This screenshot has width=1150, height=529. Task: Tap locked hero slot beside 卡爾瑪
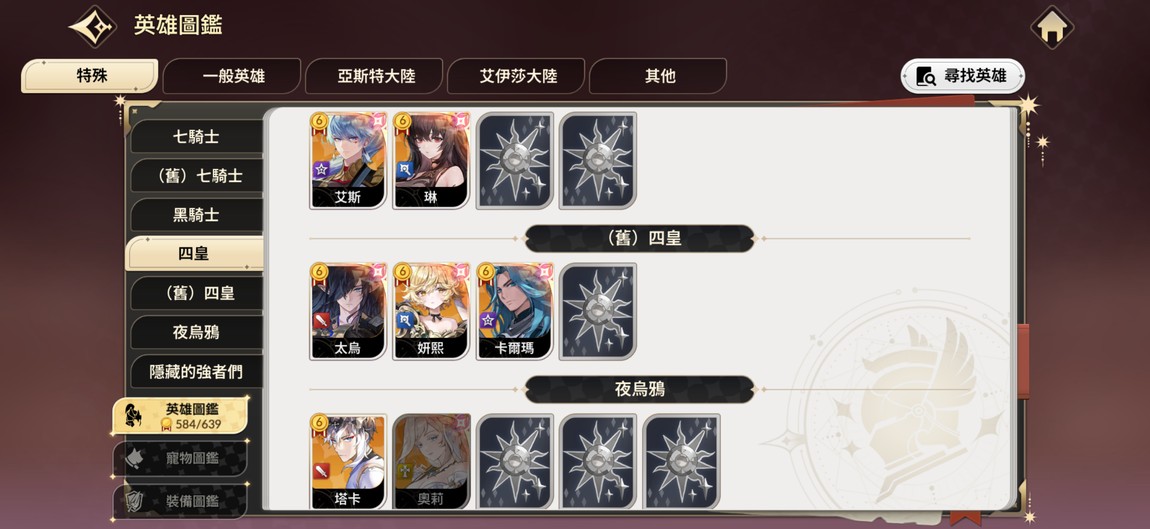tap(598, 312)
